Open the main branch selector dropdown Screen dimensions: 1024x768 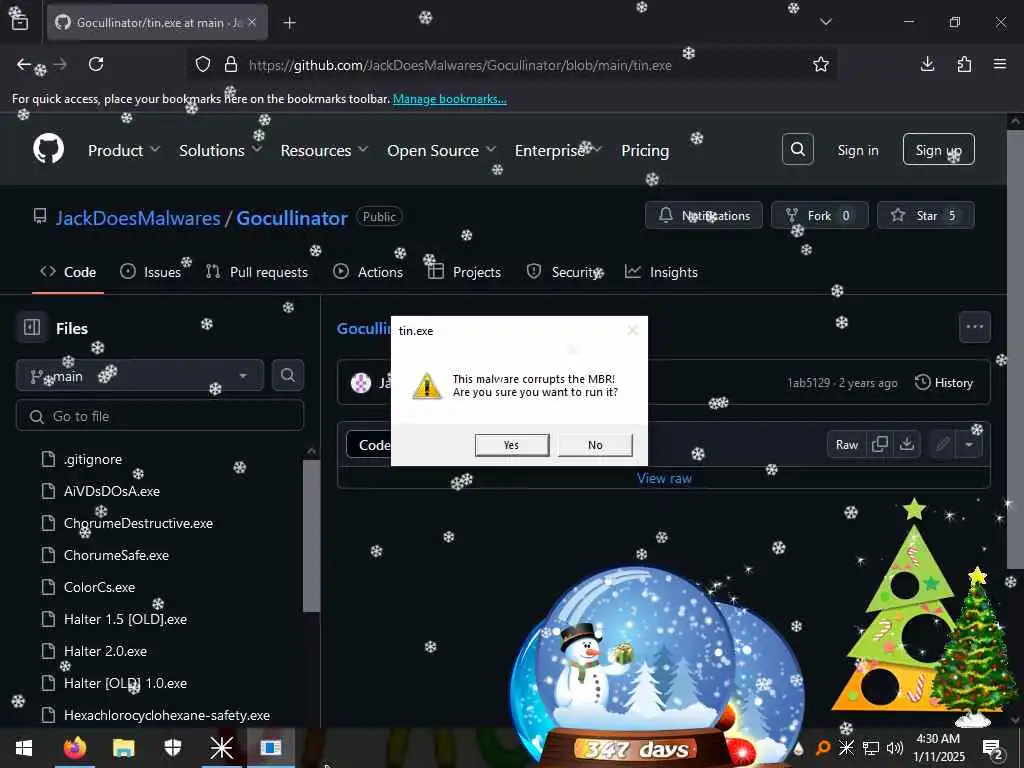(x=140, y=376)
